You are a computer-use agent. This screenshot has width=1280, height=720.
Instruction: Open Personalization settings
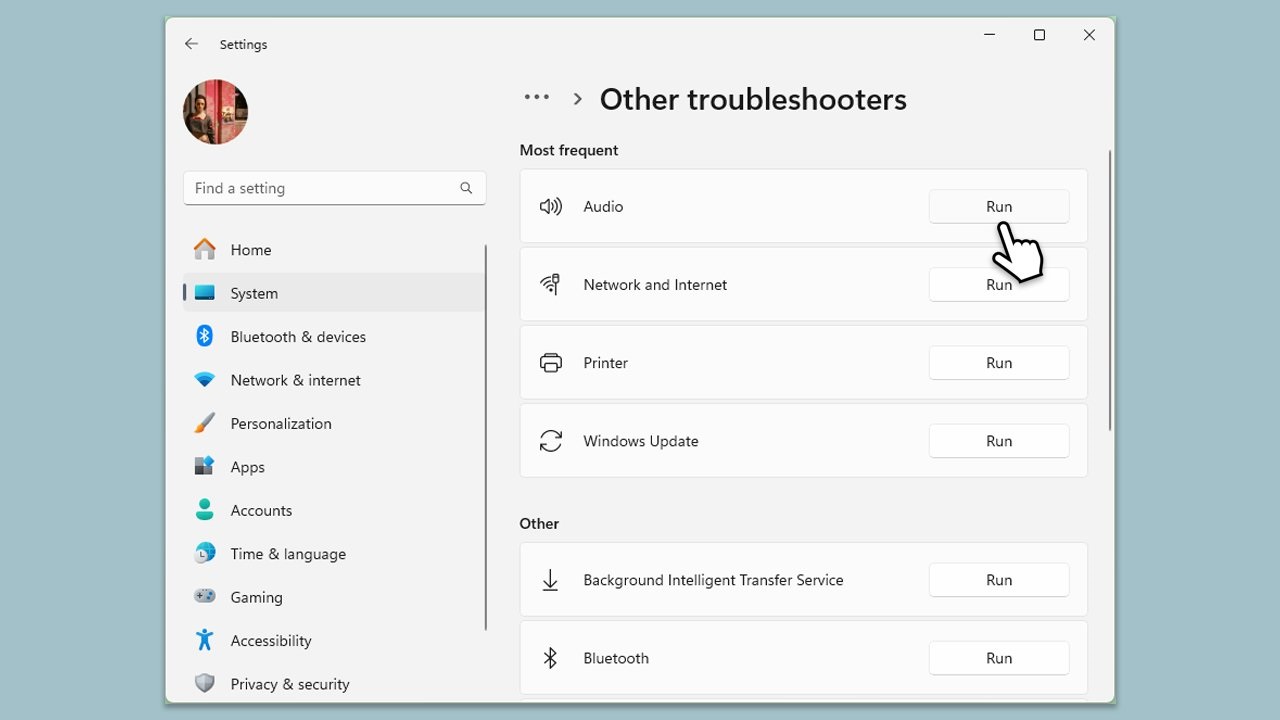pyautogui.click(x=280, y=424)
